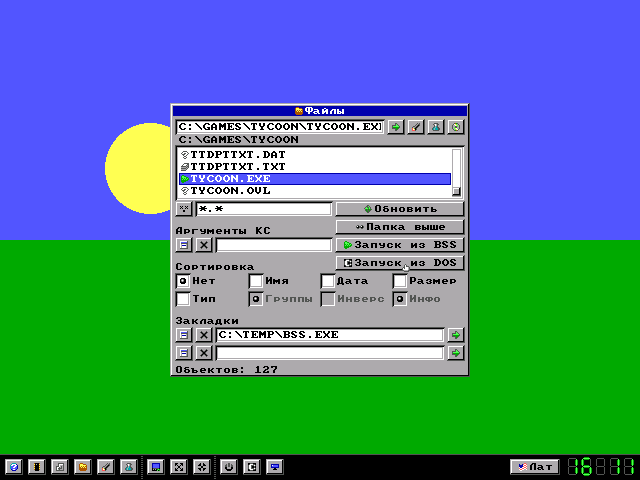Select the Нет sorting option
This screenshot has height=480, width=640.
click(183, 281)
